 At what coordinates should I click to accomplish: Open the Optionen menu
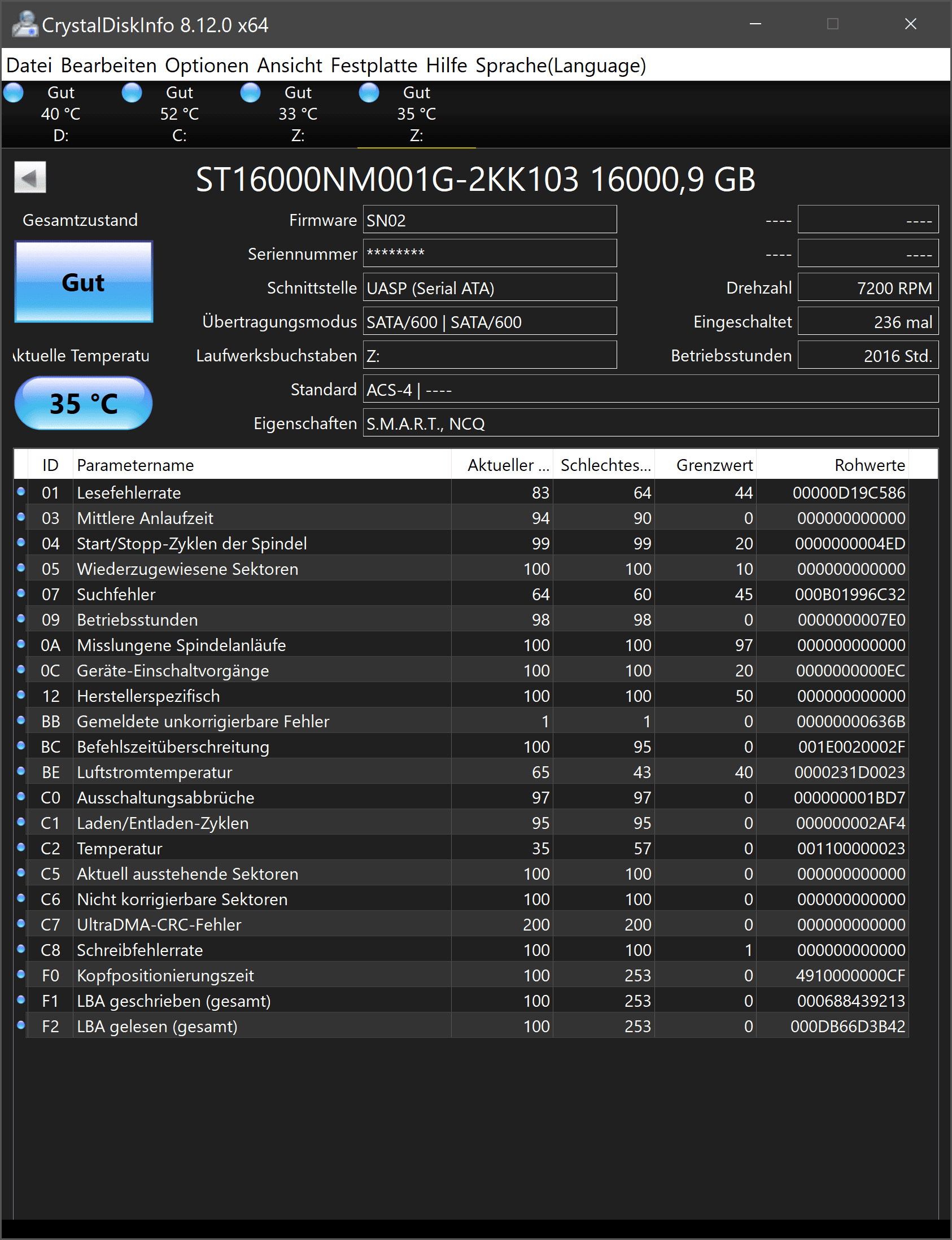(207, 66)
